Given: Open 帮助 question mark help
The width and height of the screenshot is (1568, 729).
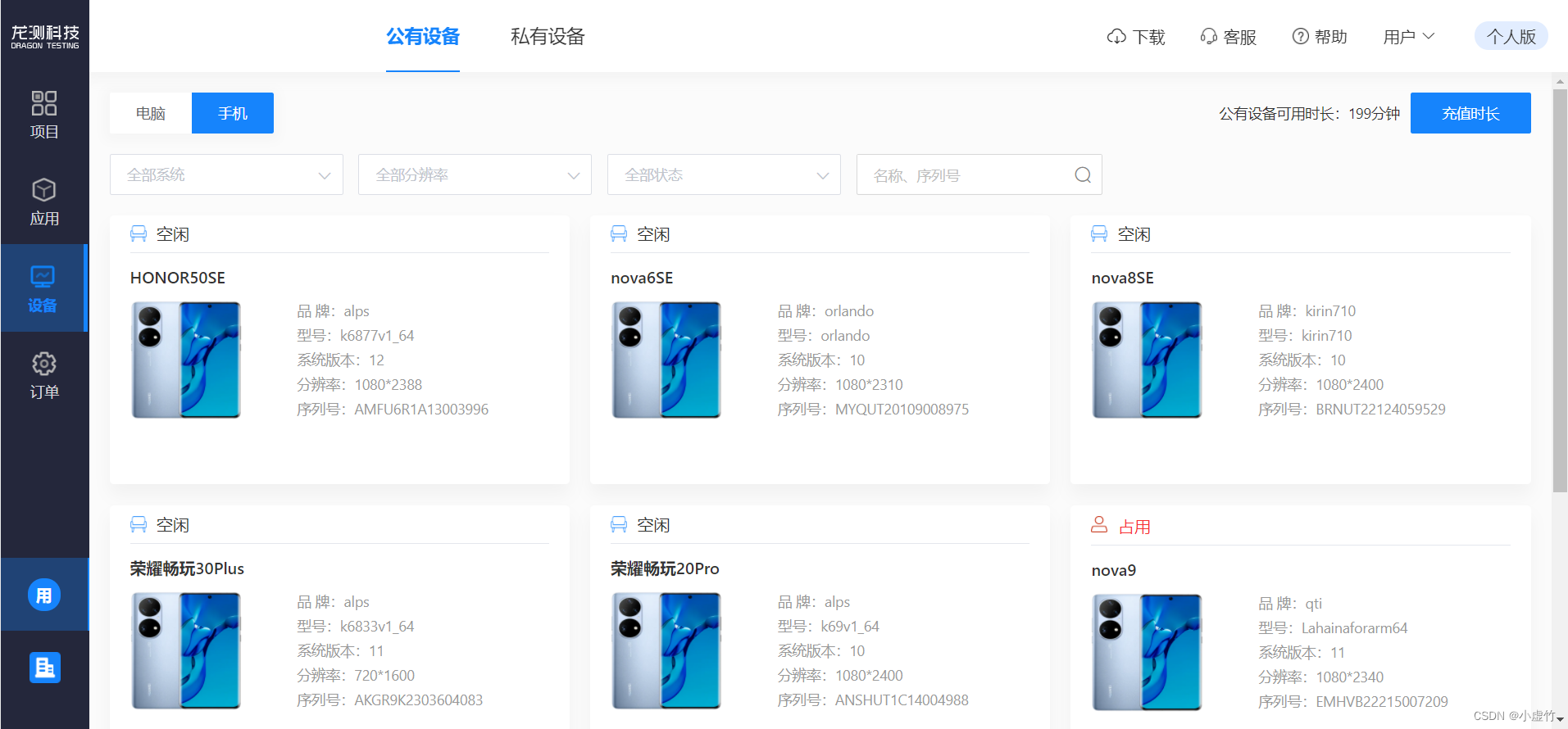Looking at the screenshot, I should 1319,37.
